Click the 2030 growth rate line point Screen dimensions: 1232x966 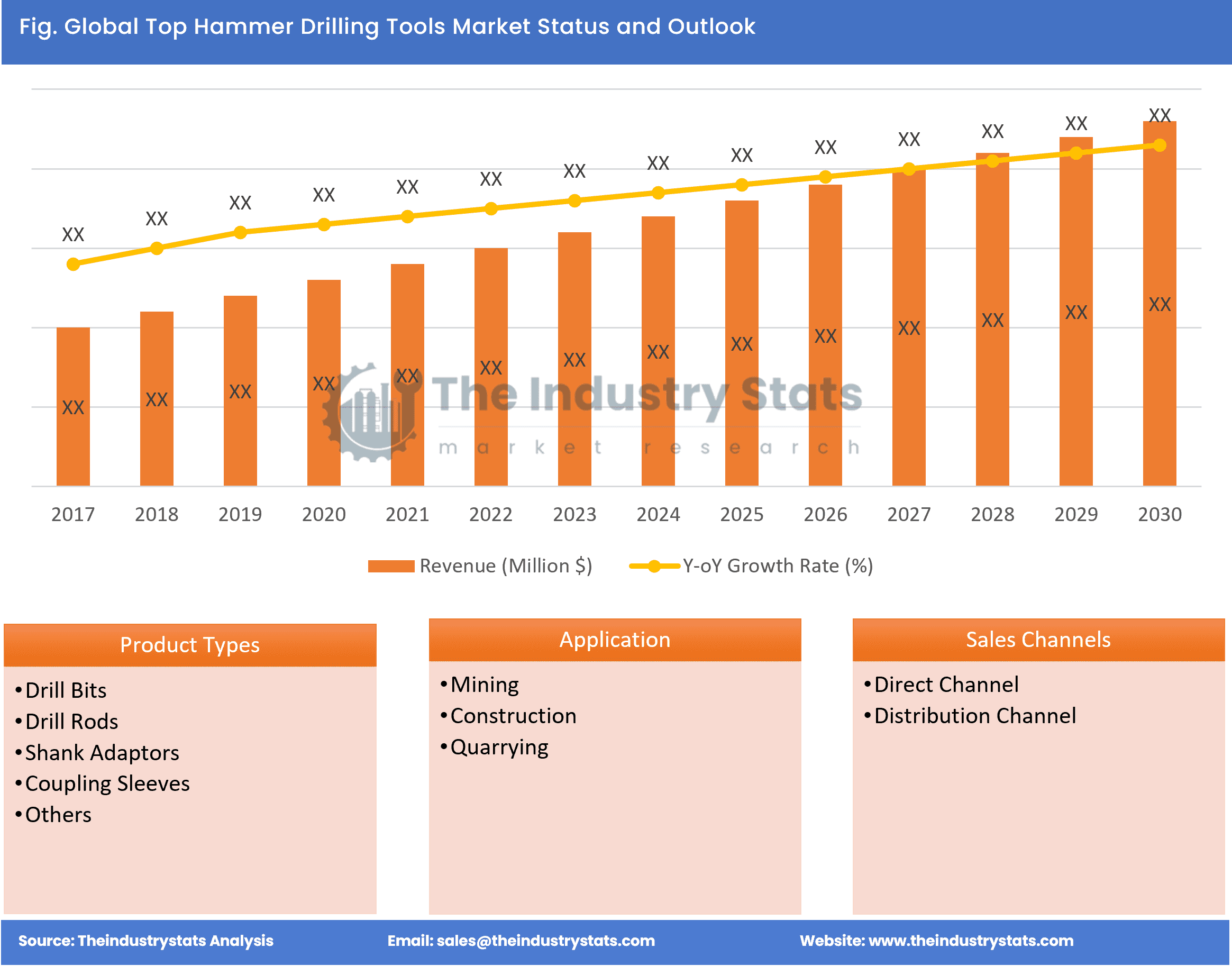[1160, 145]
